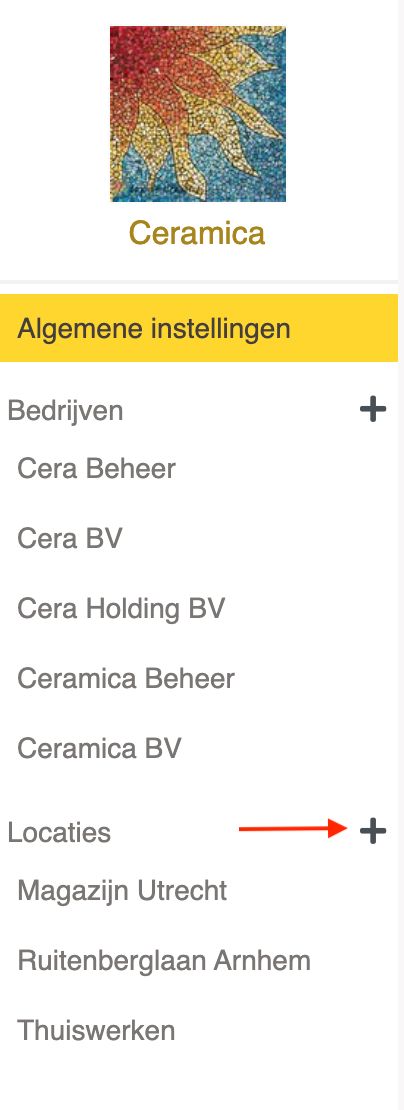The image size is (404, 1110).
Task: Add a new company with Bedrijven plus icon
Action: tap(373, 410)
